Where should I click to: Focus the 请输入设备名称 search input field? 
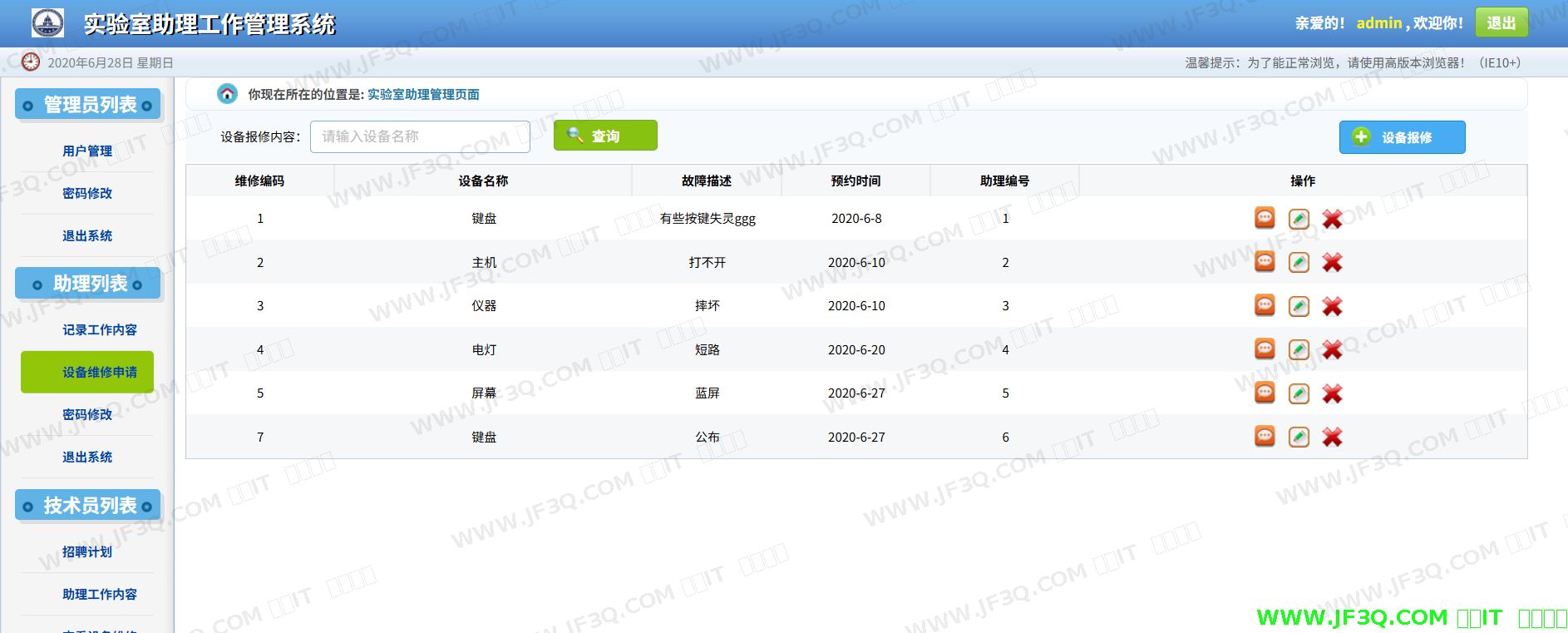[x=419, y=136]
